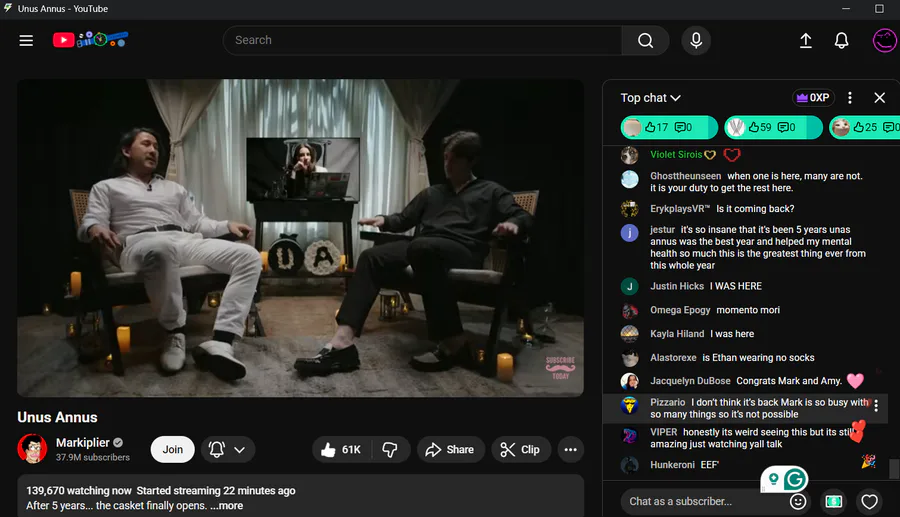Dislike the stream with thumbs down
Image resolution: width=900 pixels, height=517 pixels.
390,449
